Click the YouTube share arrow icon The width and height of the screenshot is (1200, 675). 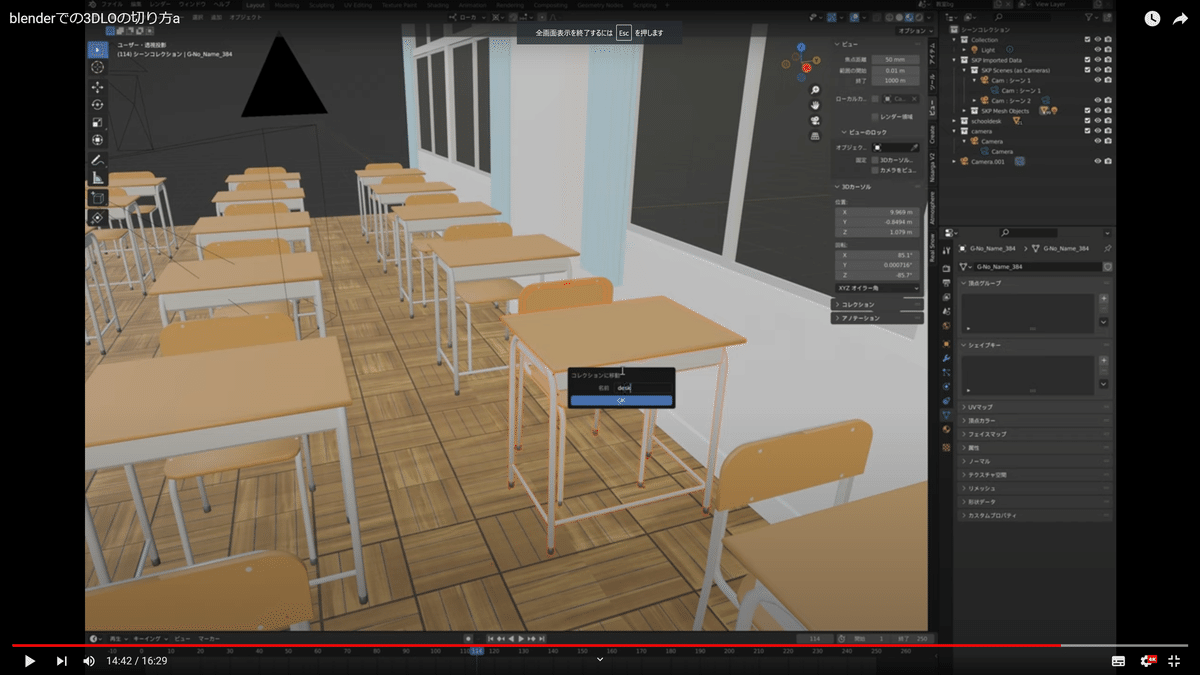tap(1180, 19)
